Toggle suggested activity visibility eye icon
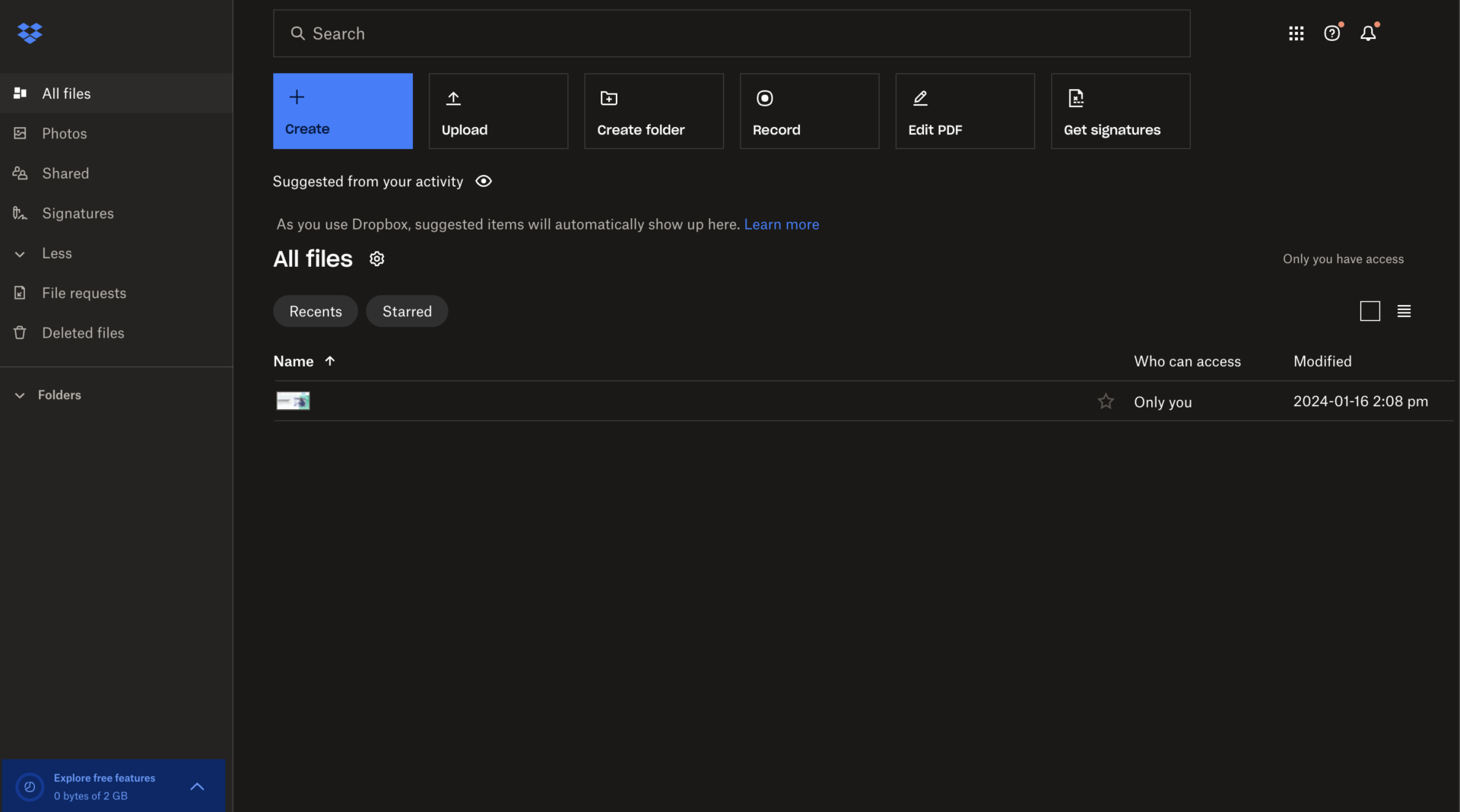Image resolution: width=1460 pixels, height=812 pixels. (x=484, y=182)
